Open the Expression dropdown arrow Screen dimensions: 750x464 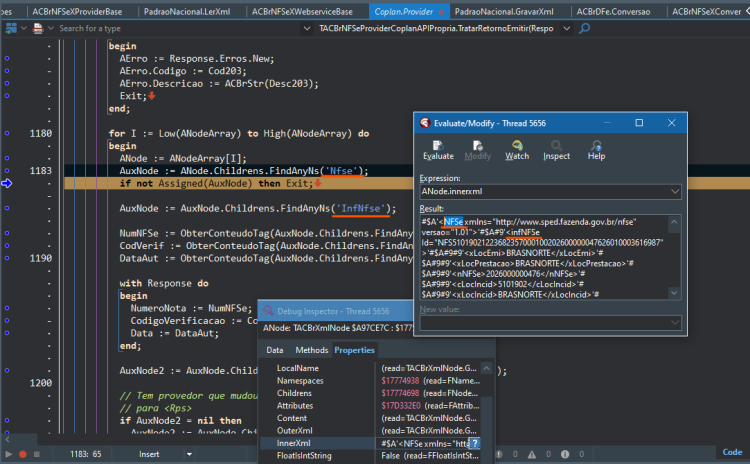pos(674,191)
